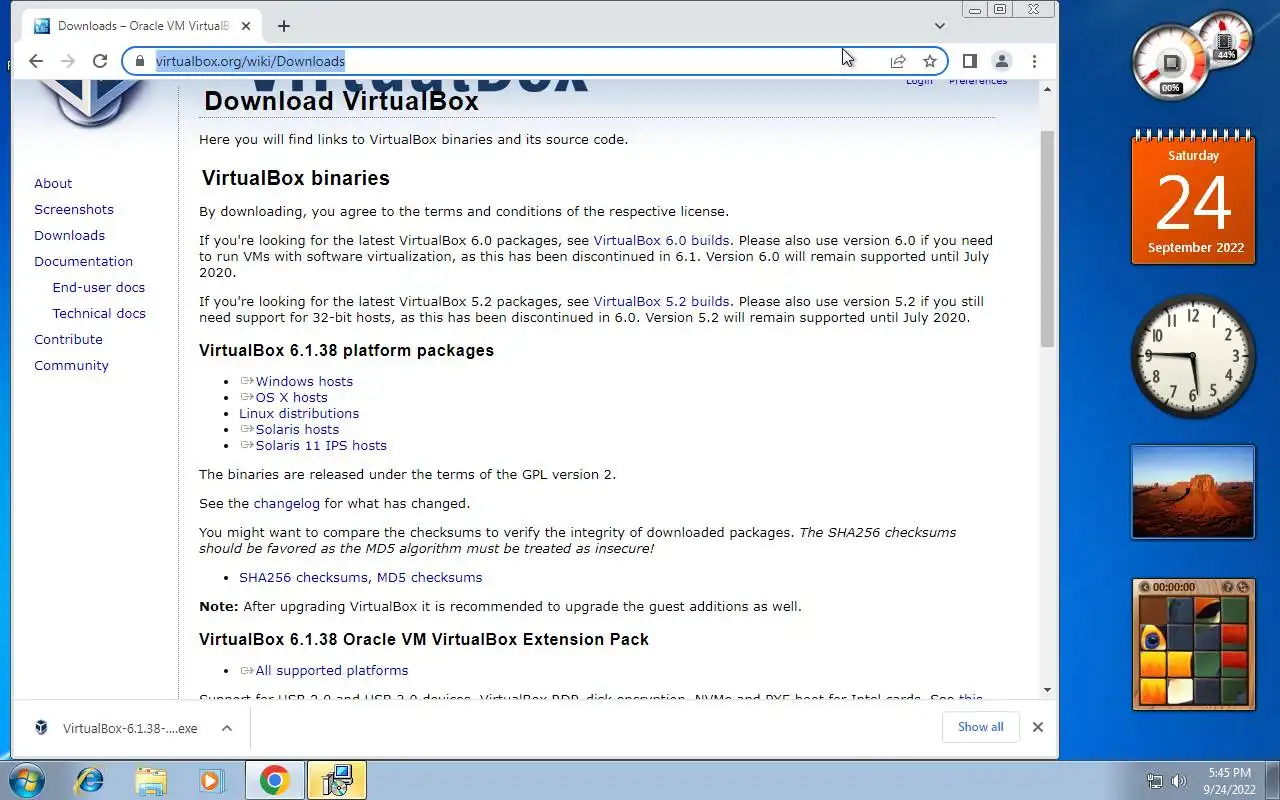The height and width of the screenshot is (800, 1280).
Task: View site info via the padlock icon
Action: click(x=139, y=61)
